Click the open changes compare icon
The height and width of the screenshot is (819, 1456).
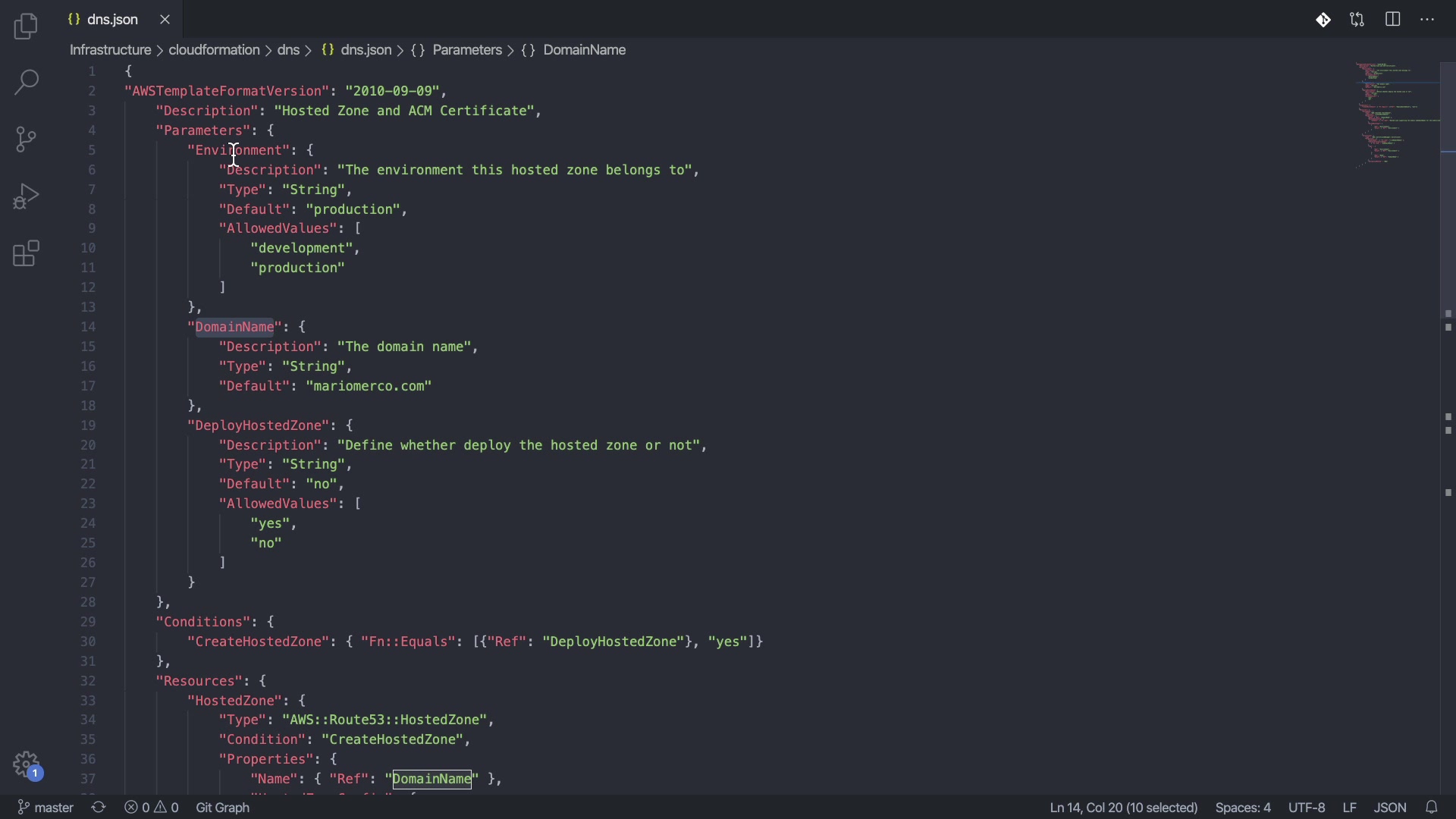[x=1357, y=20]
